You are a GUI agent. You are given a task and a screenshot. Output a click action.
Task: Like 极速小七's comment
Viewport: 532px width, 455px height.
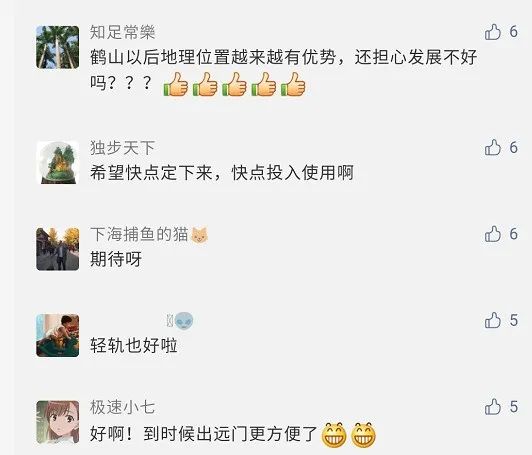coord(493,407)
